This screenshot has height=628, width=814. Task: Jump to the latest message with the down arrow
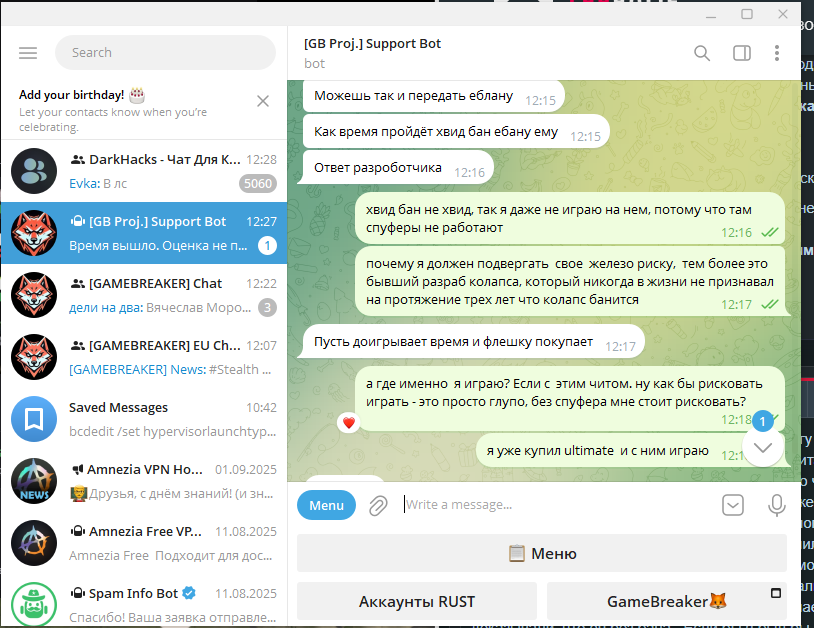pyautogui.click(x=763, y=447)
